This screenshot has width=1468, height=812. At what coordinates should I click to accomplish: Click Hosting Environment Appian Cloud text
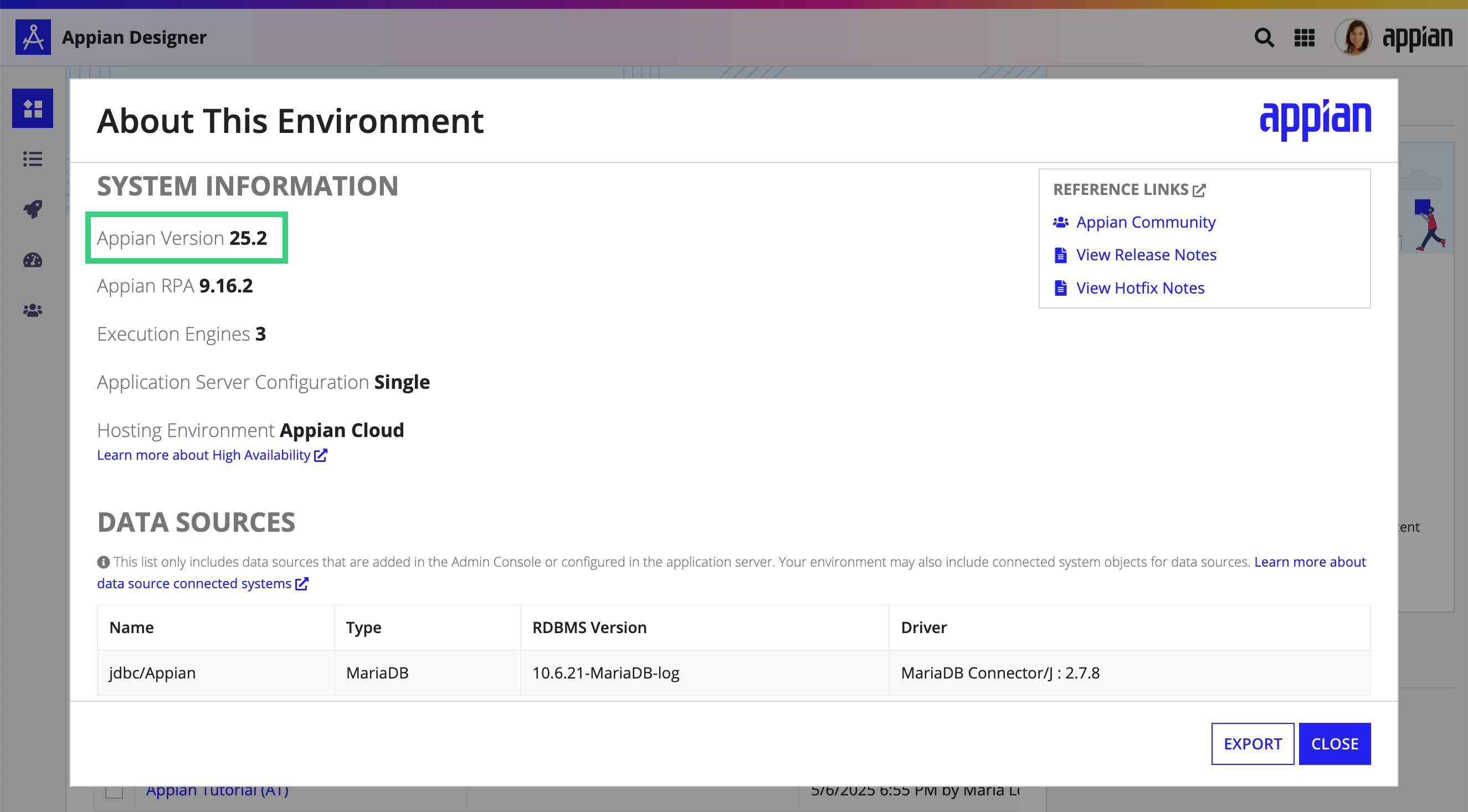click(x=250, y=430)
